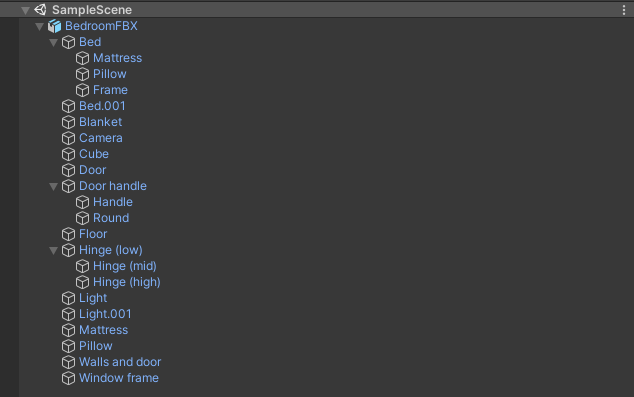Screen dimensions: 634x397
Task: Collapse the Hinge (low) foldout triangle
Action: click(53, 250)
